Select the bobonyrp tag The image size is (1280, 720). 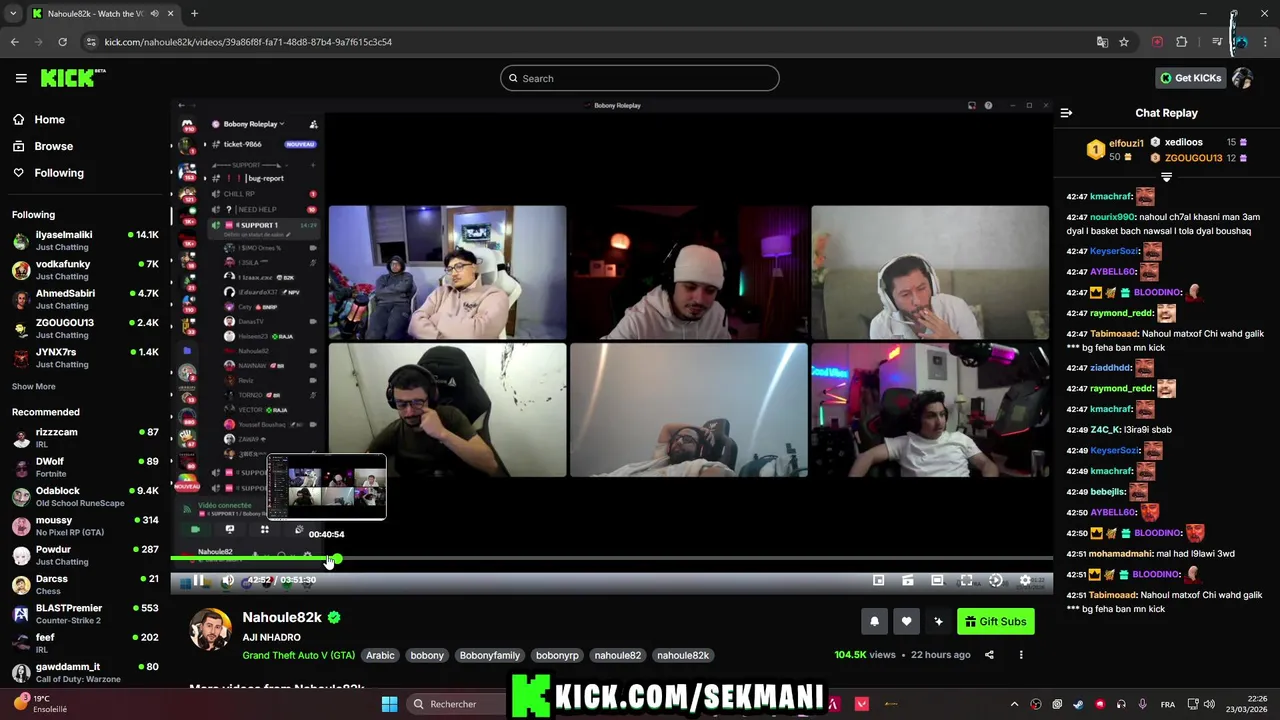coord(557,655)
